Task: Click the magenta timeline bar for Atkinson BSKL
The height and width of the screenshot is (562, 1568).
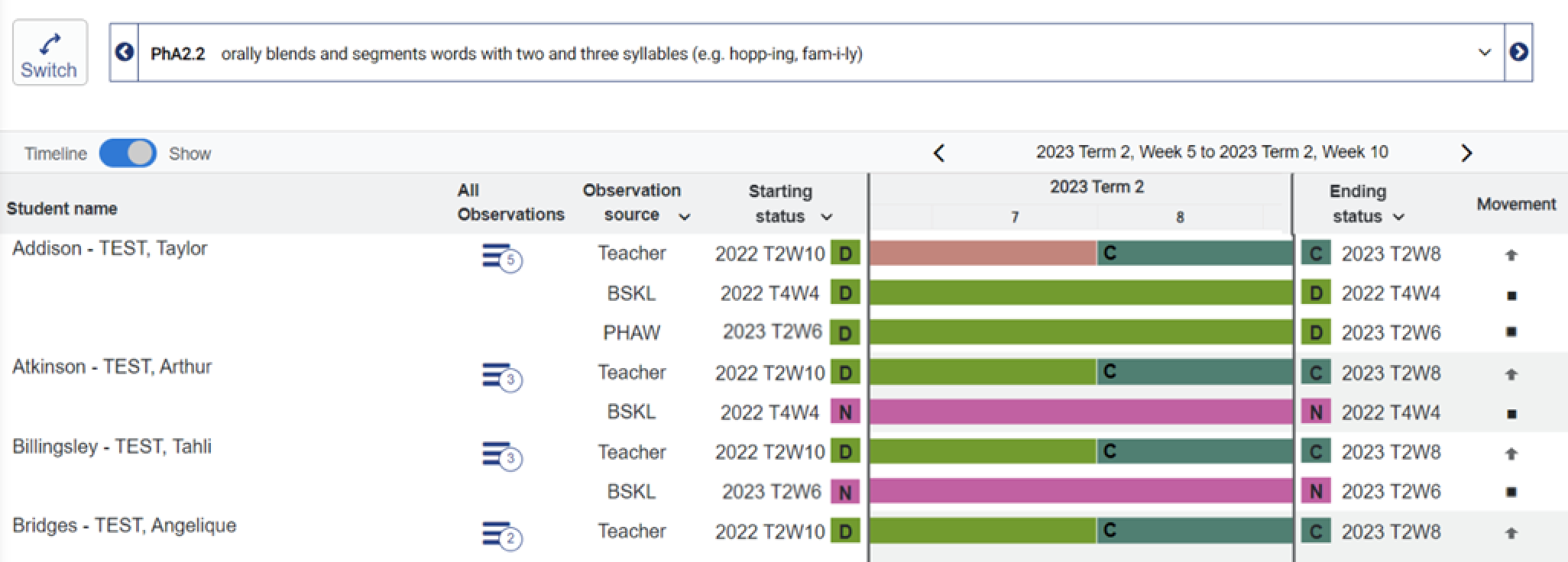Action: click(1081, 412)
